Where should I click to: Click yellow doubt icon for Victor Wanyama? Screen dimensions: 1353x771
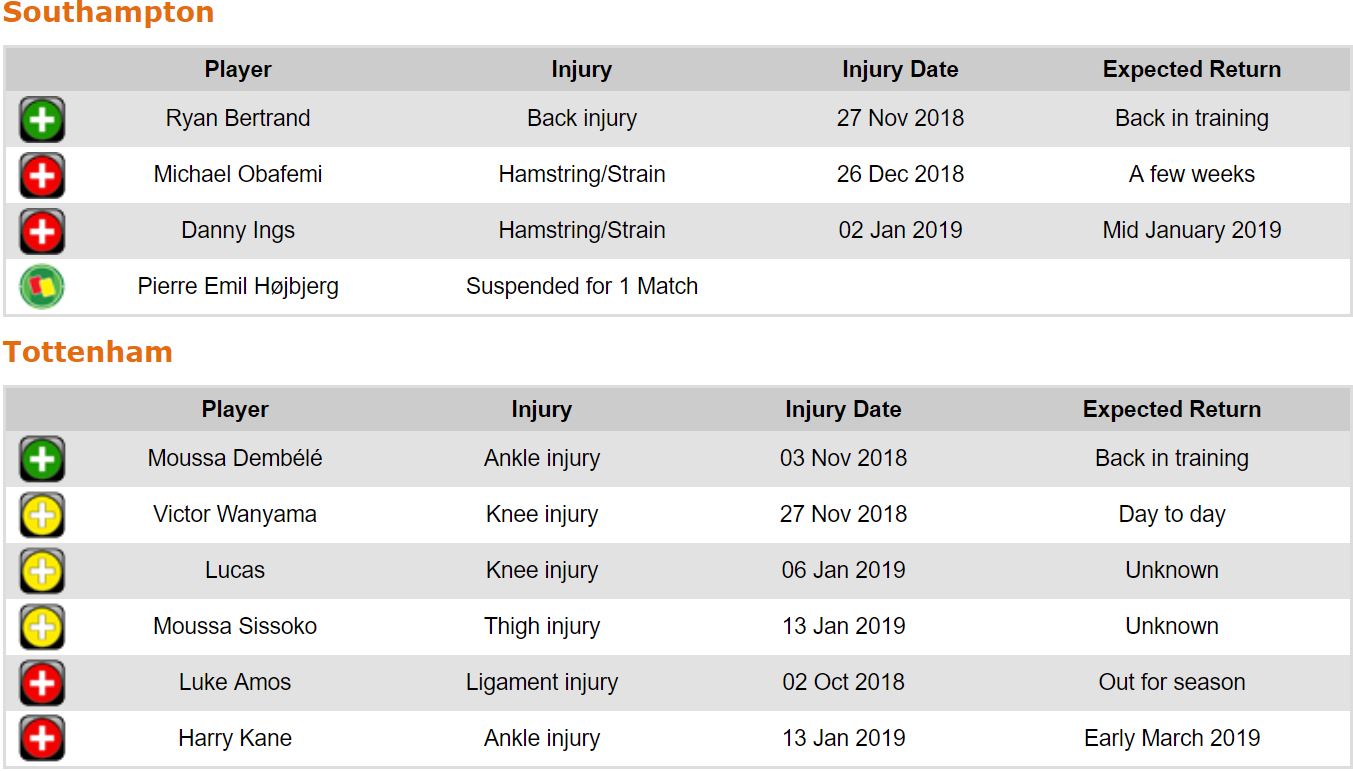[x=42, y=516]
